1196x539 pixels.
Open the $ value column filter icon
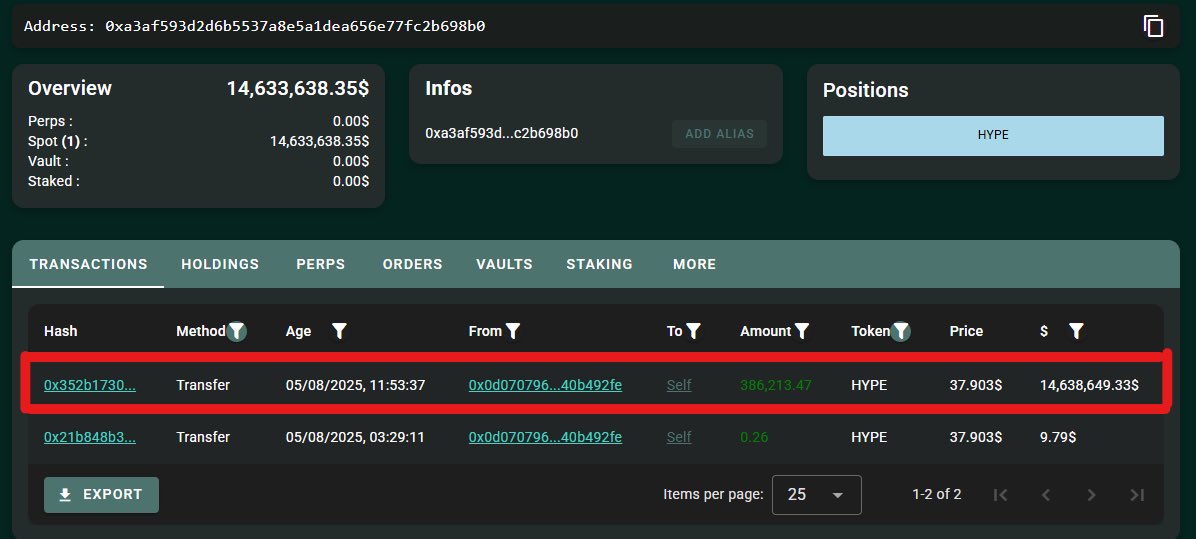pyautogui.click(x=1076, y=331)
